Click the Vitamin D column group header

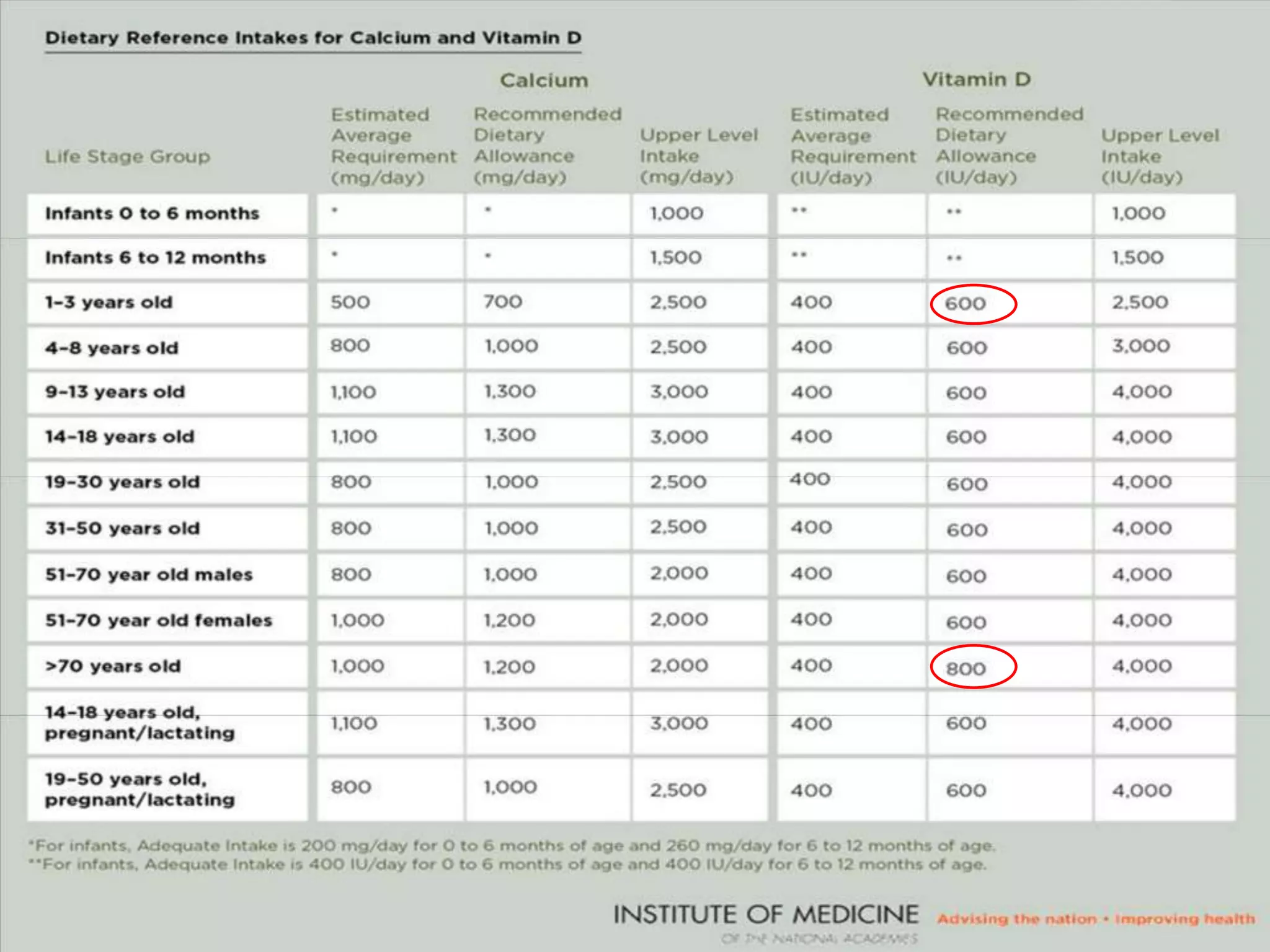pyautogui.click(x=976, y=79)
